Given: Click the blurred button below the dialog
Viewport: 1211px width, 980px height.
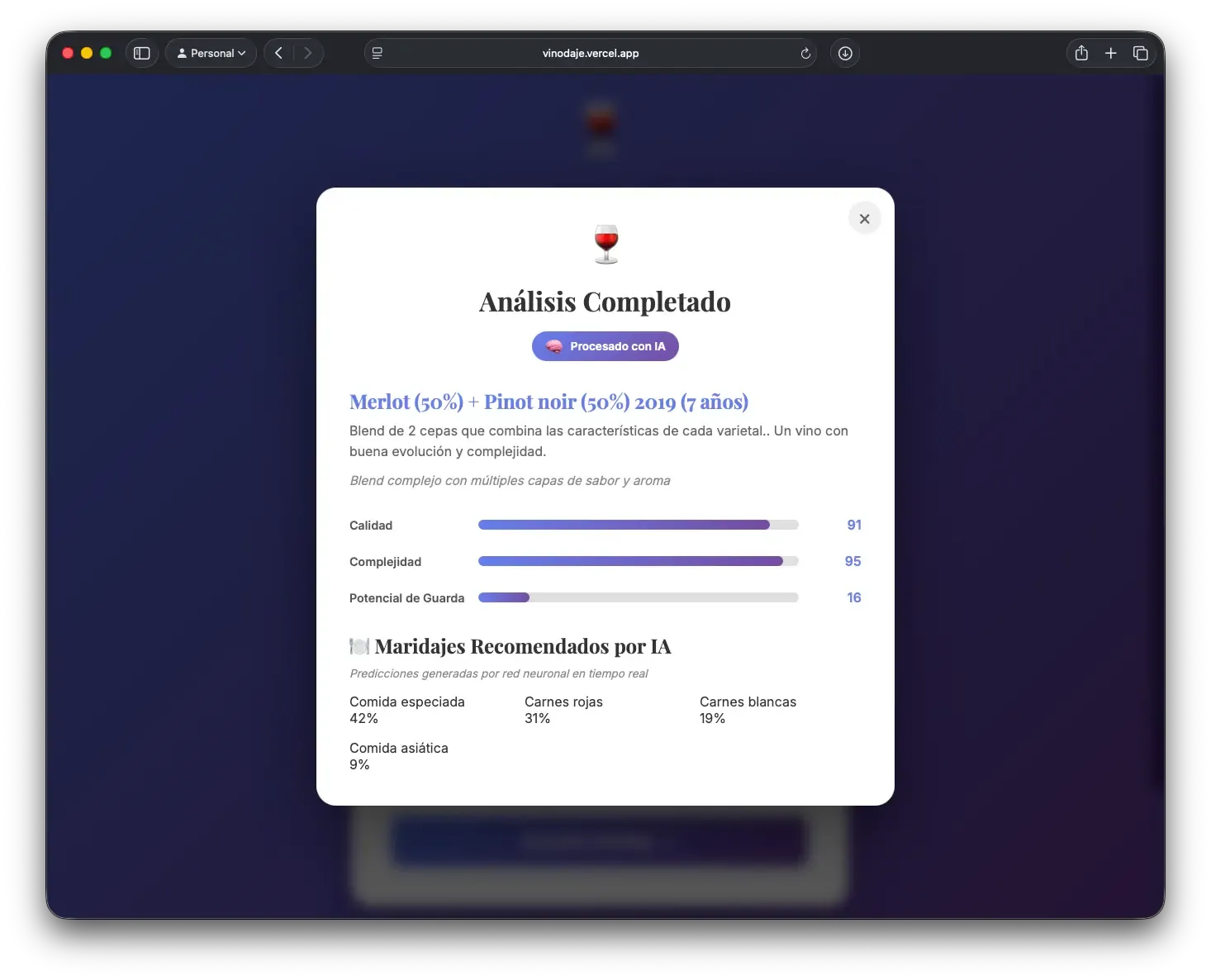Looking at the screenshot, I should point(597,841).
